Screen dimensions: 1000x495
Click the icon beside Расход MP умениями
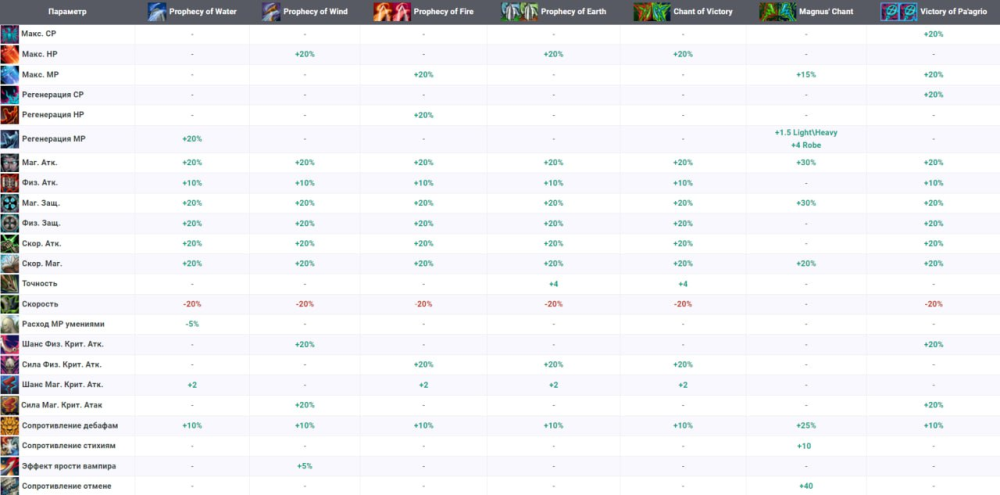pos(10,324)
